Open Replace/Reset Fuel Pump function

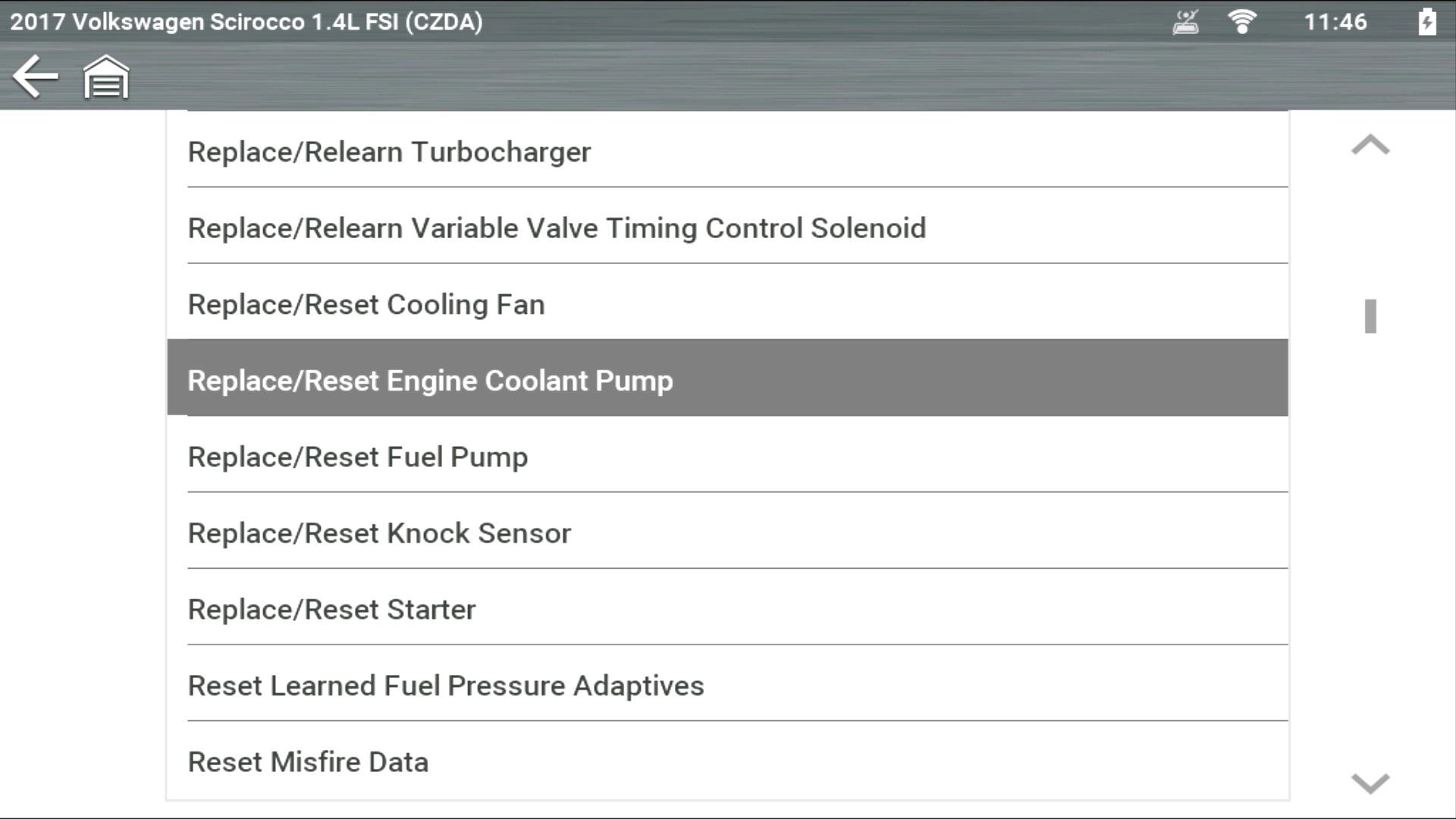[358, 457]
